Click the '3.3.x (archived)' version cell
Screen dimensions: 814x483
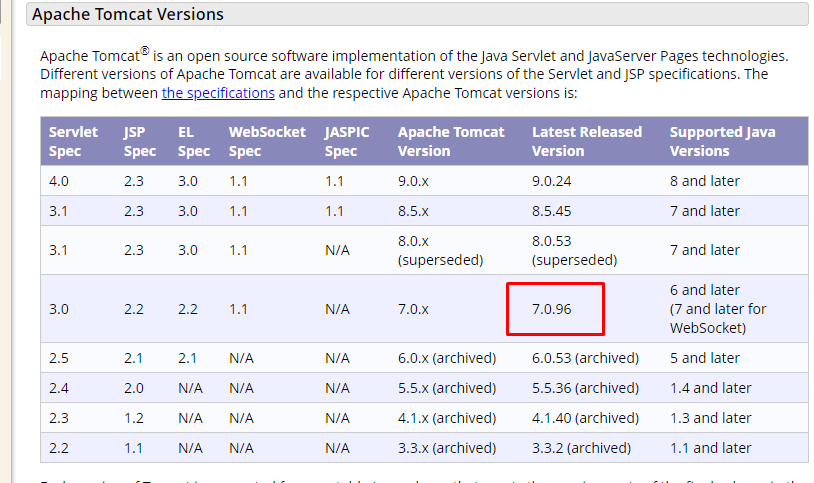(447, 448)
